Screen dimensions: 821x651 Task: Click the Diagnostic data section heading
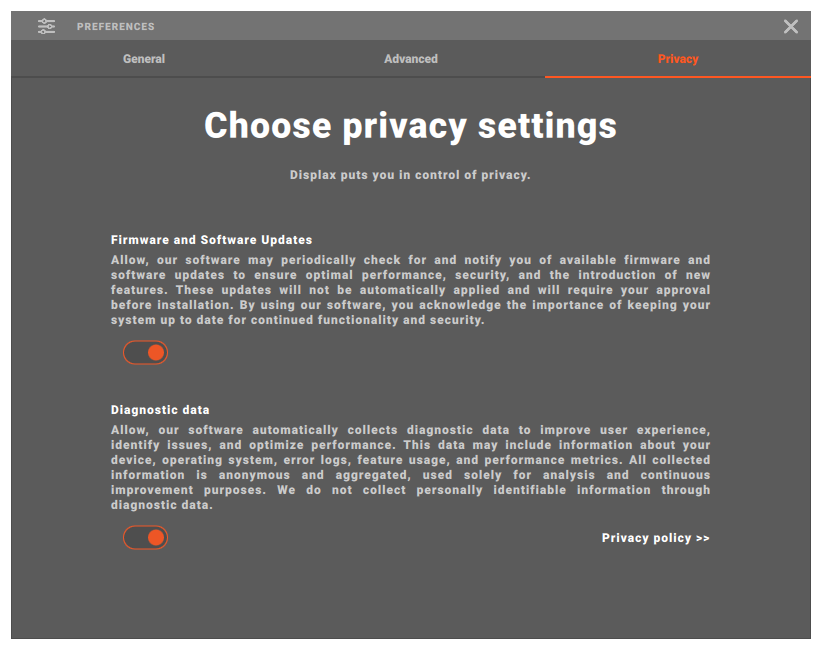[160, 410]
